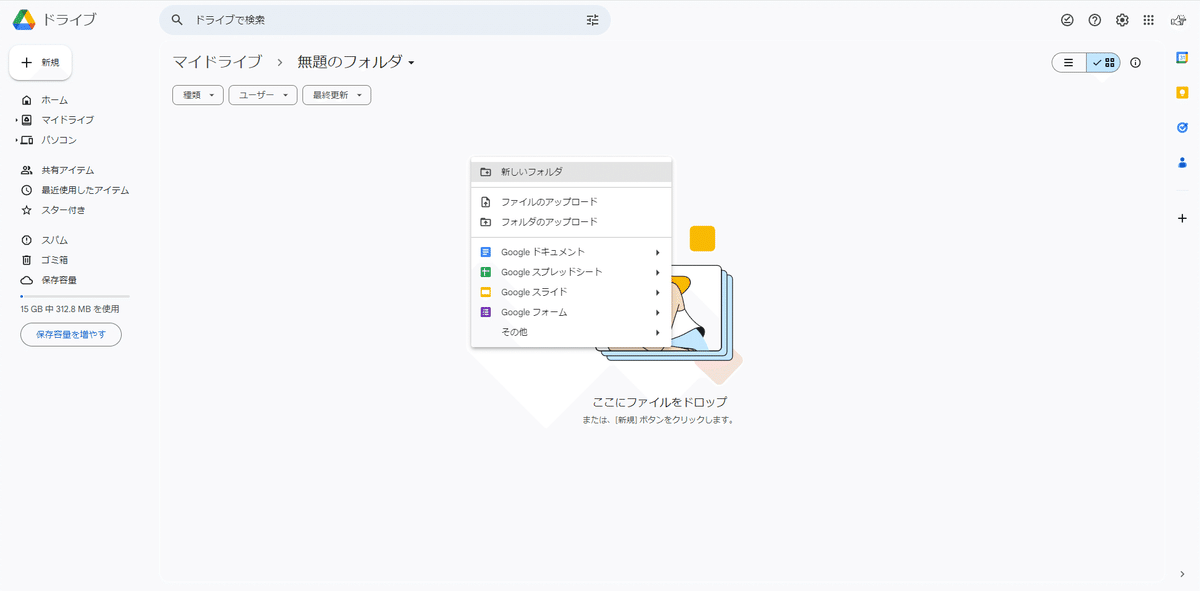
Task: Choose フォルダのアップロード menu entry
Action: point(571,222)
